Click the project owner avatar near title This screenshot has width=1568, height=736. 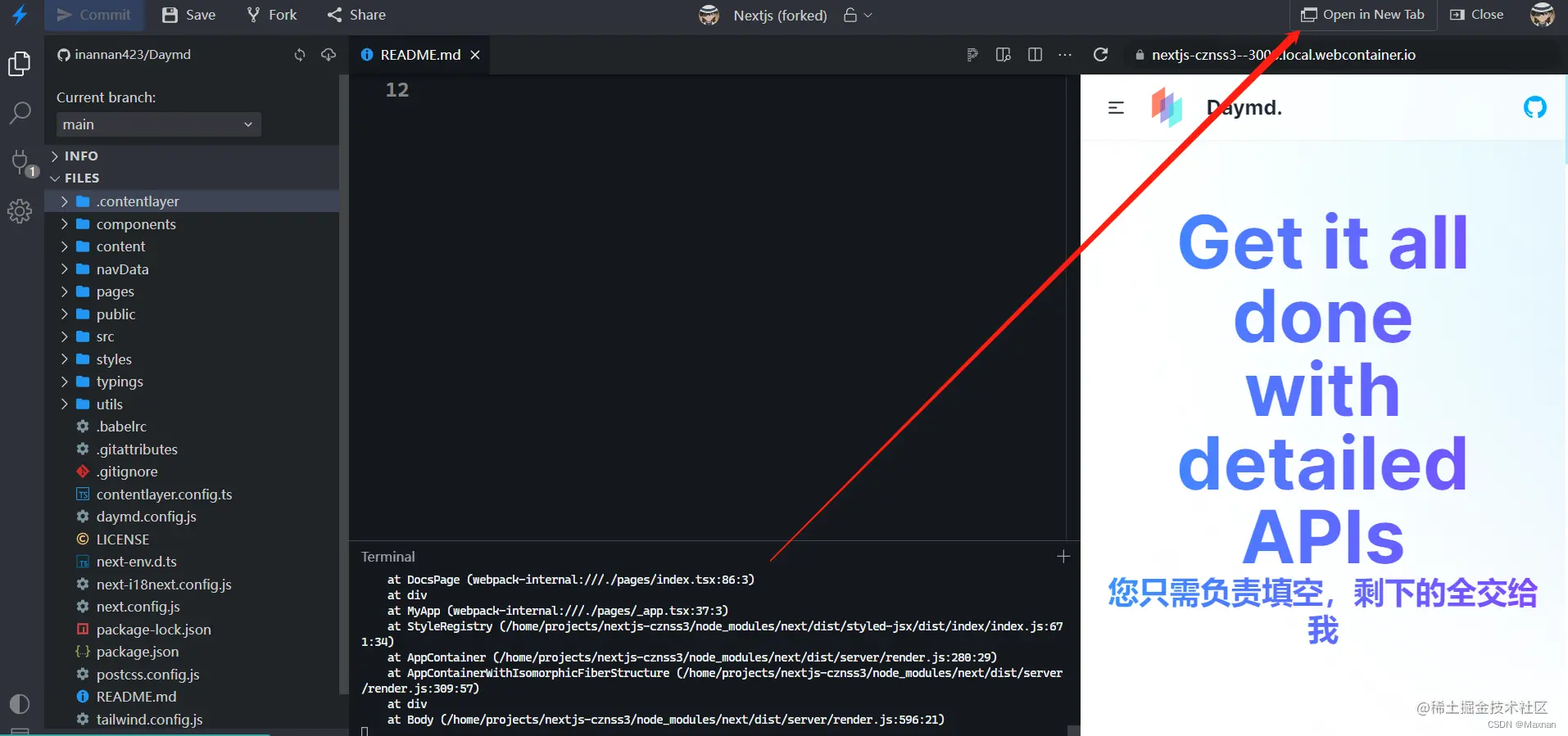point(709,15)
